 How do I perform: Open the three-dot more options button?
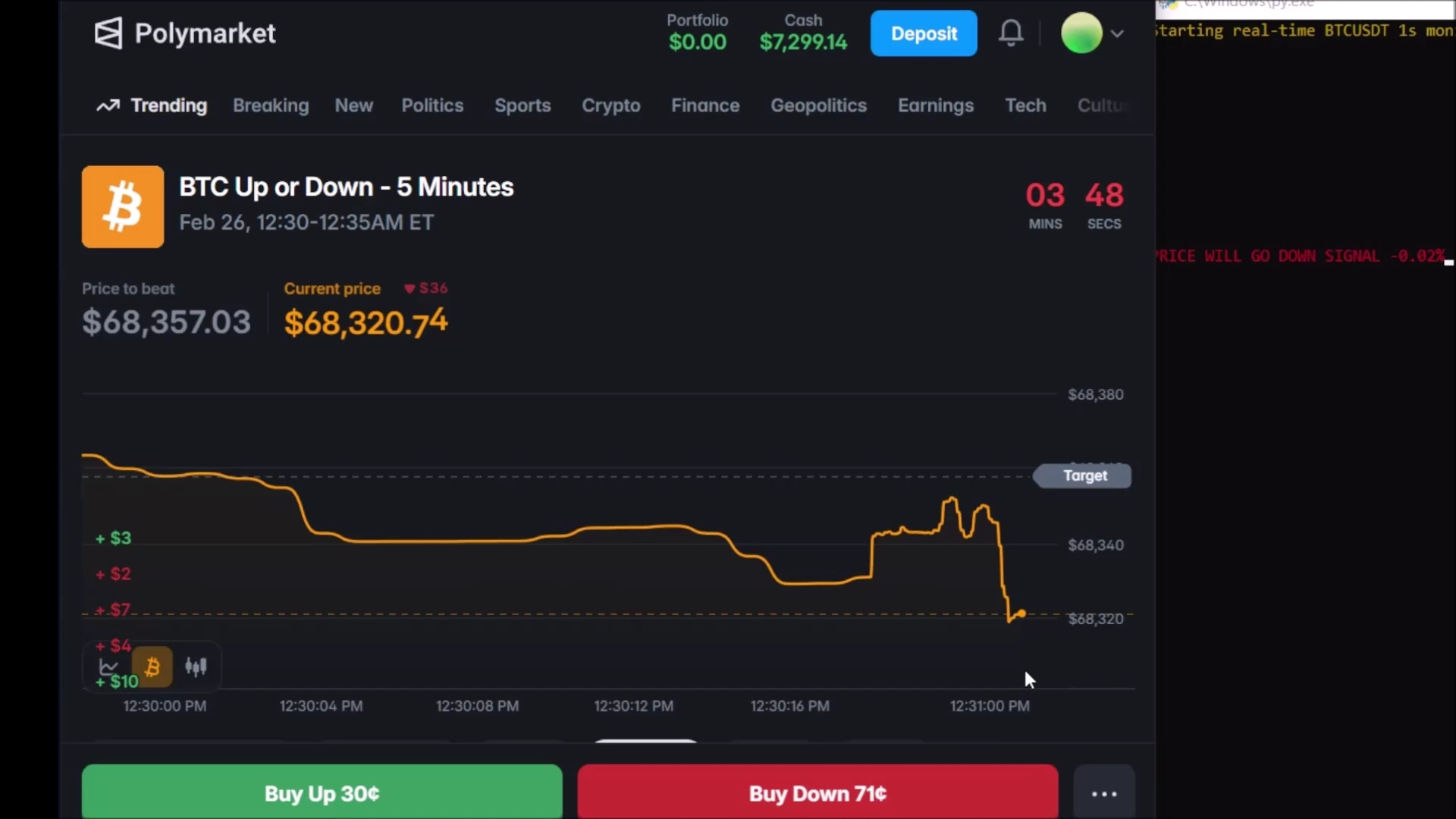tap(1104, 792)
